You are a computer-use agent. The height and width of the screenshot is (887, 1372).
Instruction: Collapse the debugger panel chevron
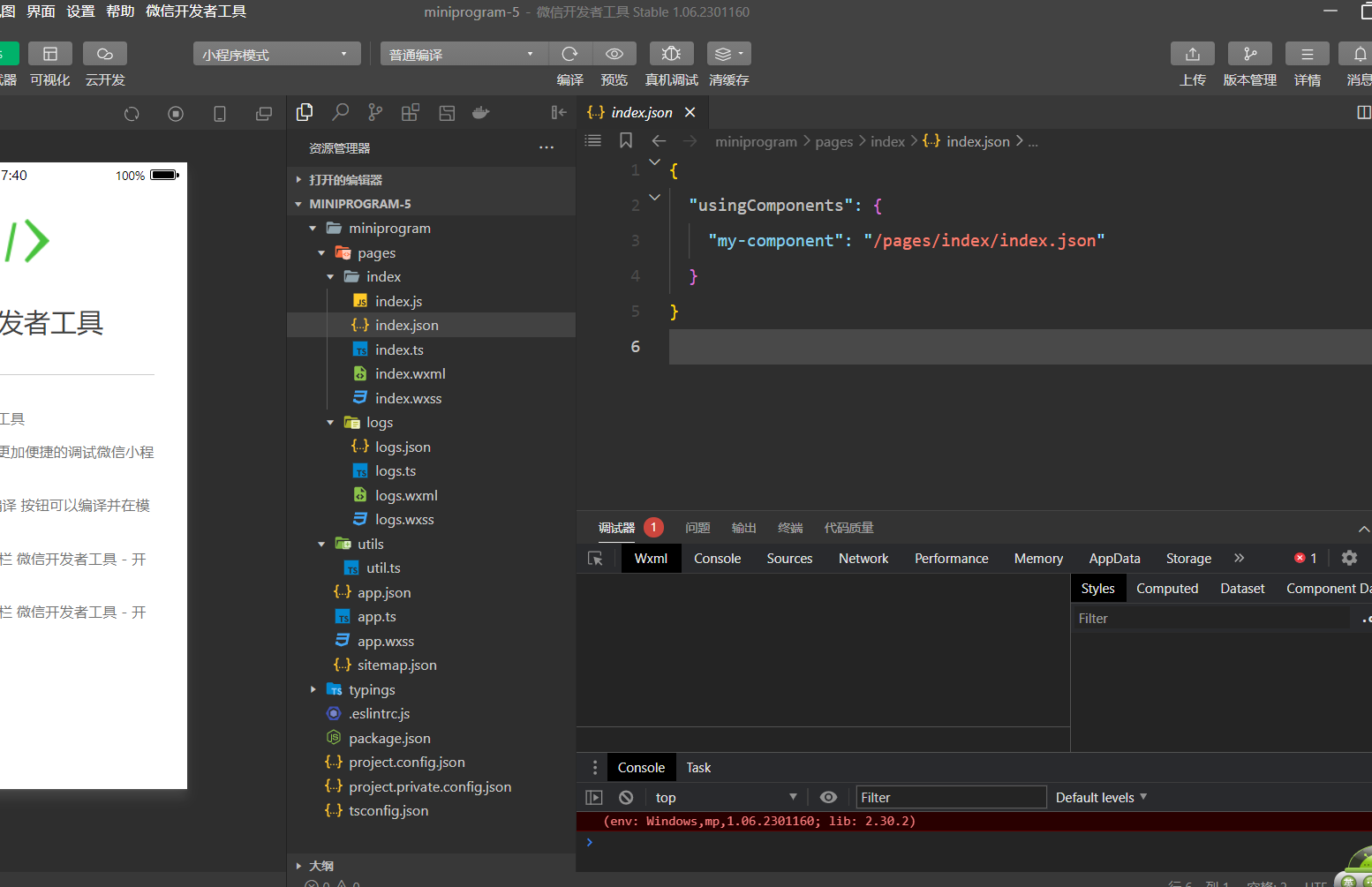(x=1363, y=529)
